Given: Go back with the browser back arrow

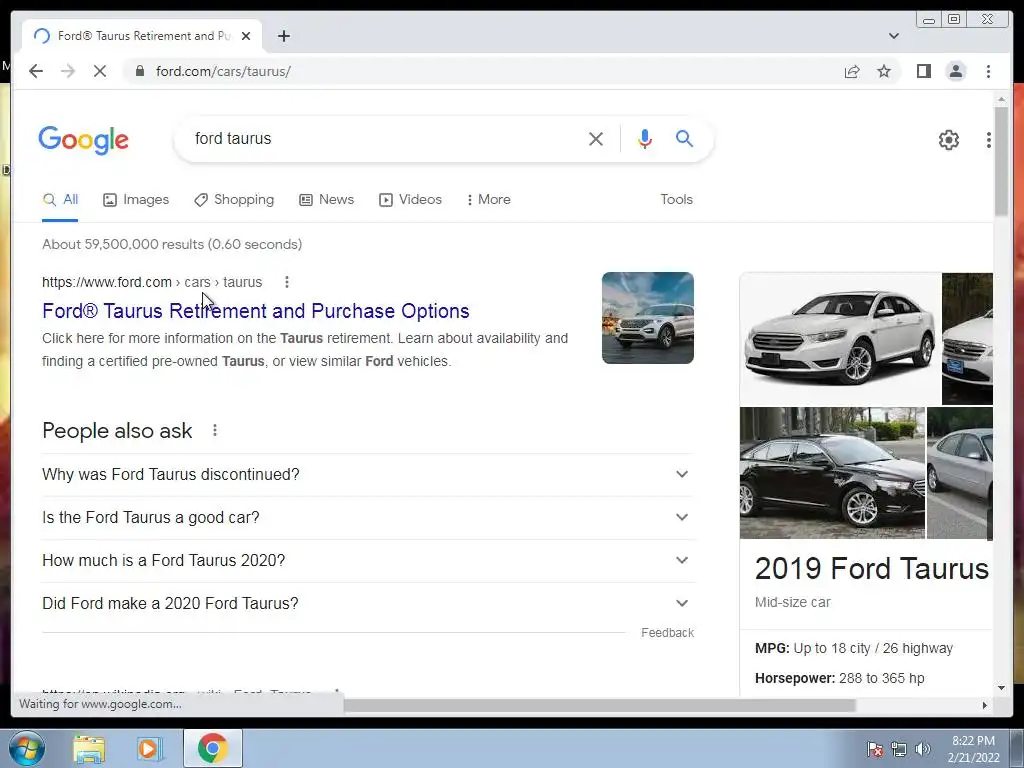Looking at the screenshot, I should point(36,71).
